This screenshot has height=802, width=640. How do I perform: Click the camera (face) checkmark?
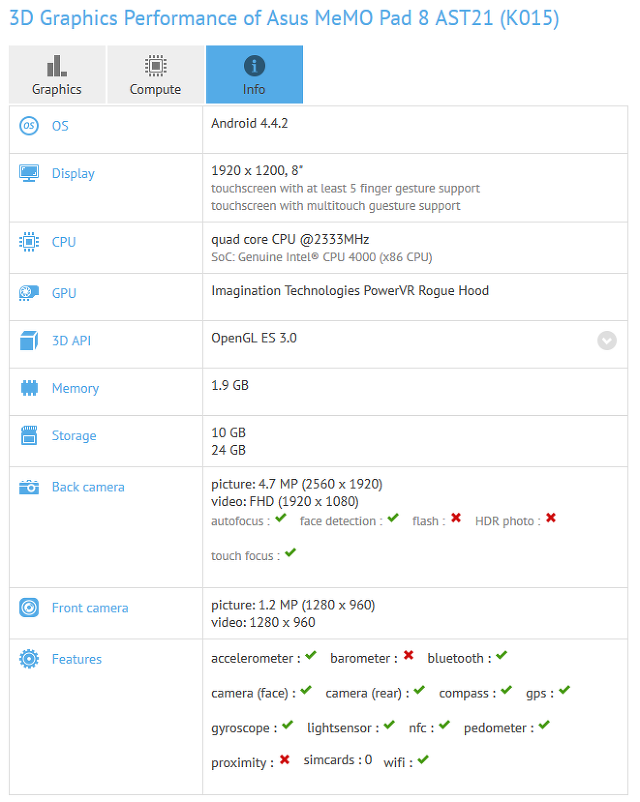tap(306, 690)
